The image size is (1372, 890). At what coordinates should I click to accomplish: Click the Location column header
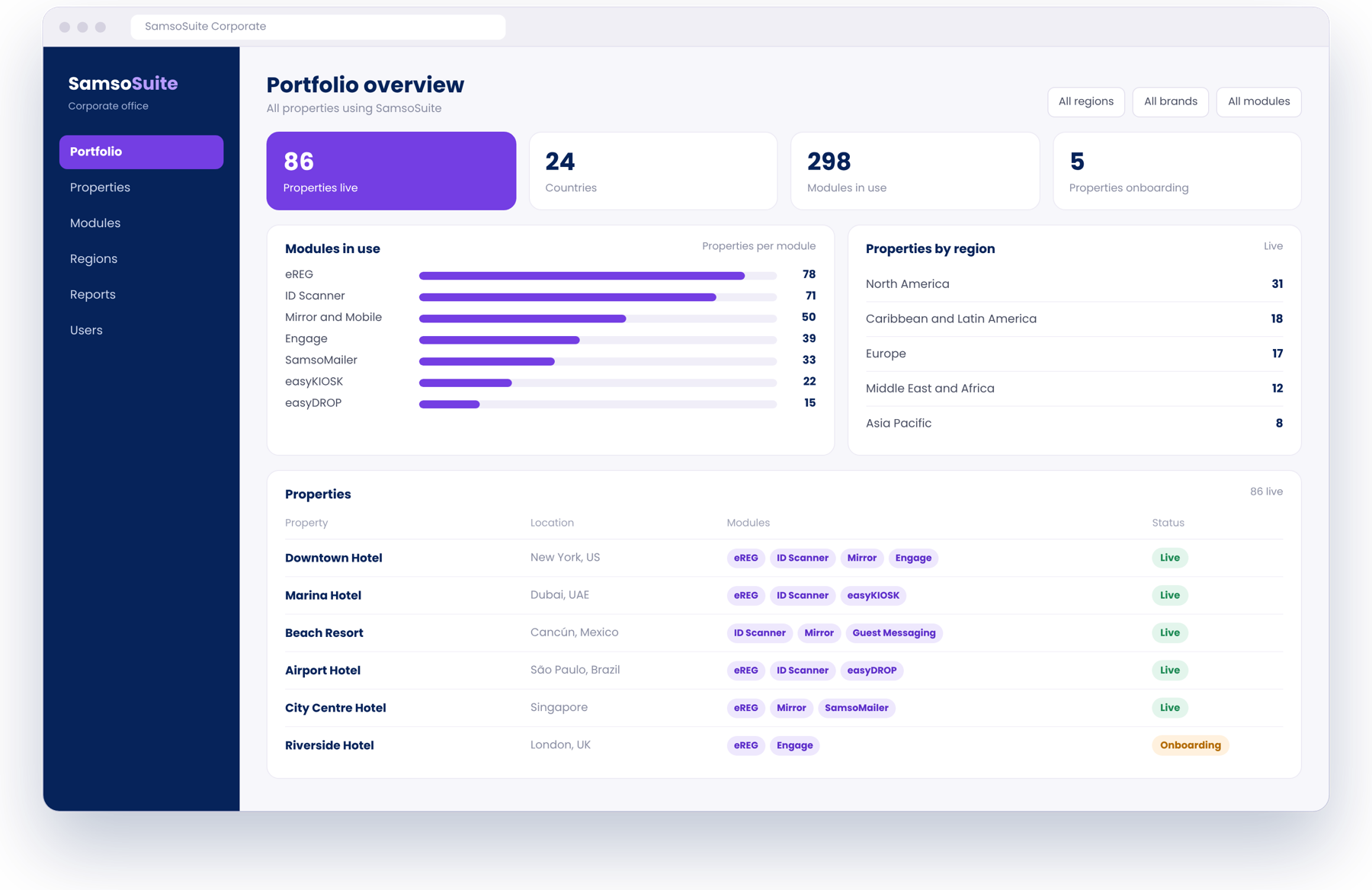point(552,523)
